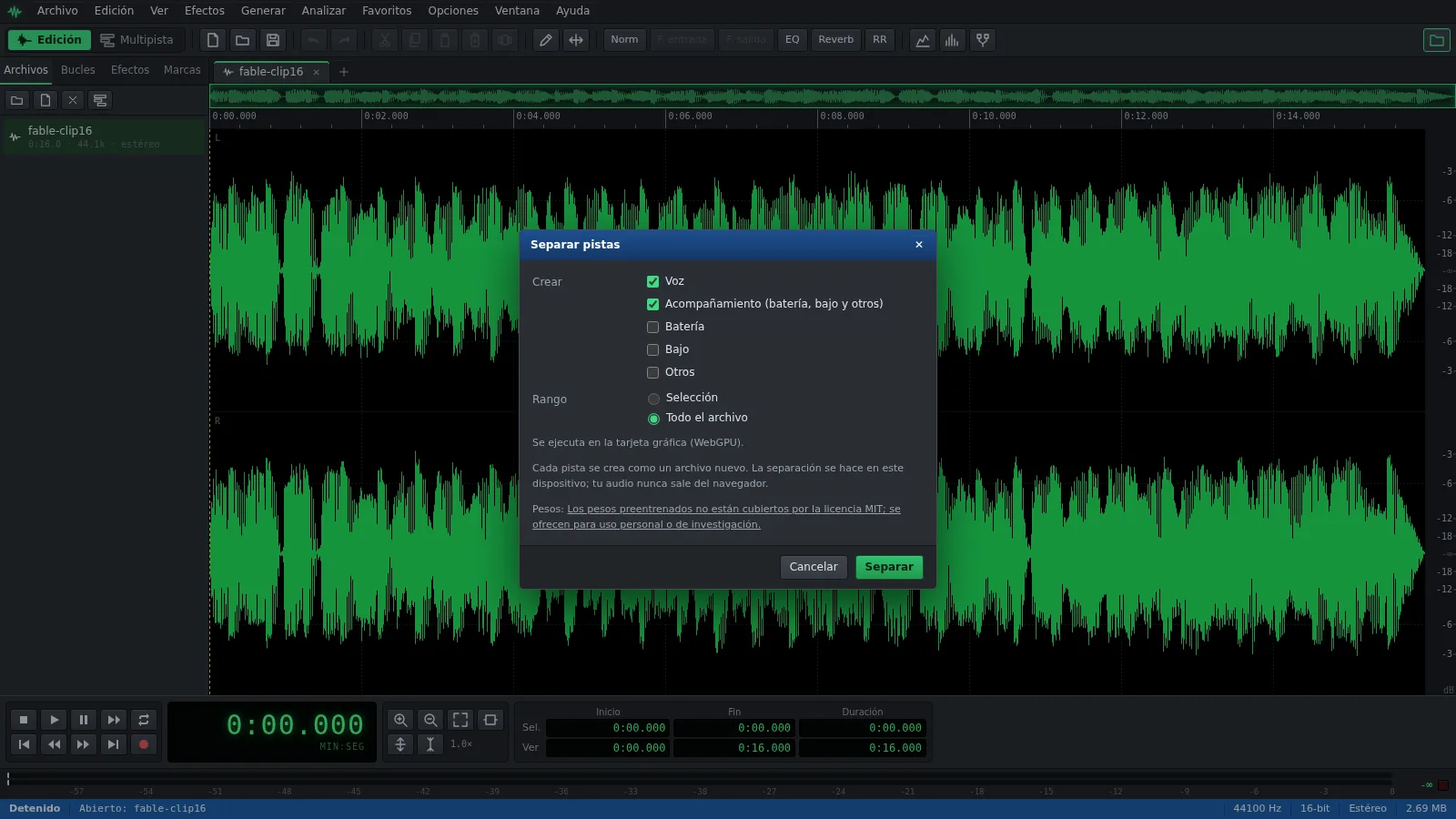Image resolution: width=1456 pixels, height=819 pixels.
Task: Toggle loop playback in transport
Action: 144,720
